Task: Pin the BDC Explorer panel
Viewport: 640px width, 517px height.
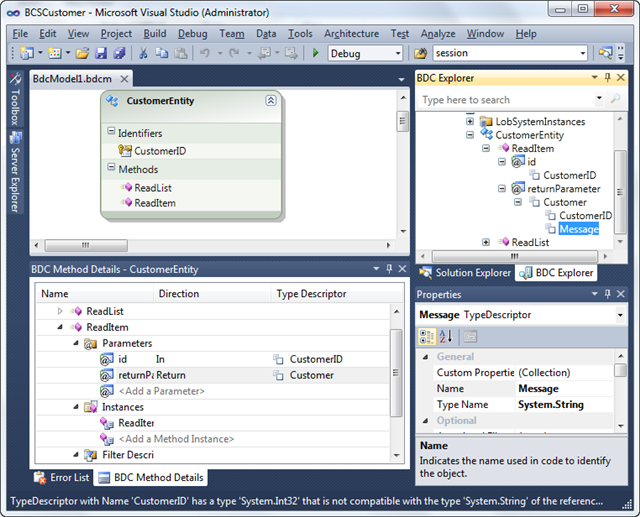Action: click(608, 78)
